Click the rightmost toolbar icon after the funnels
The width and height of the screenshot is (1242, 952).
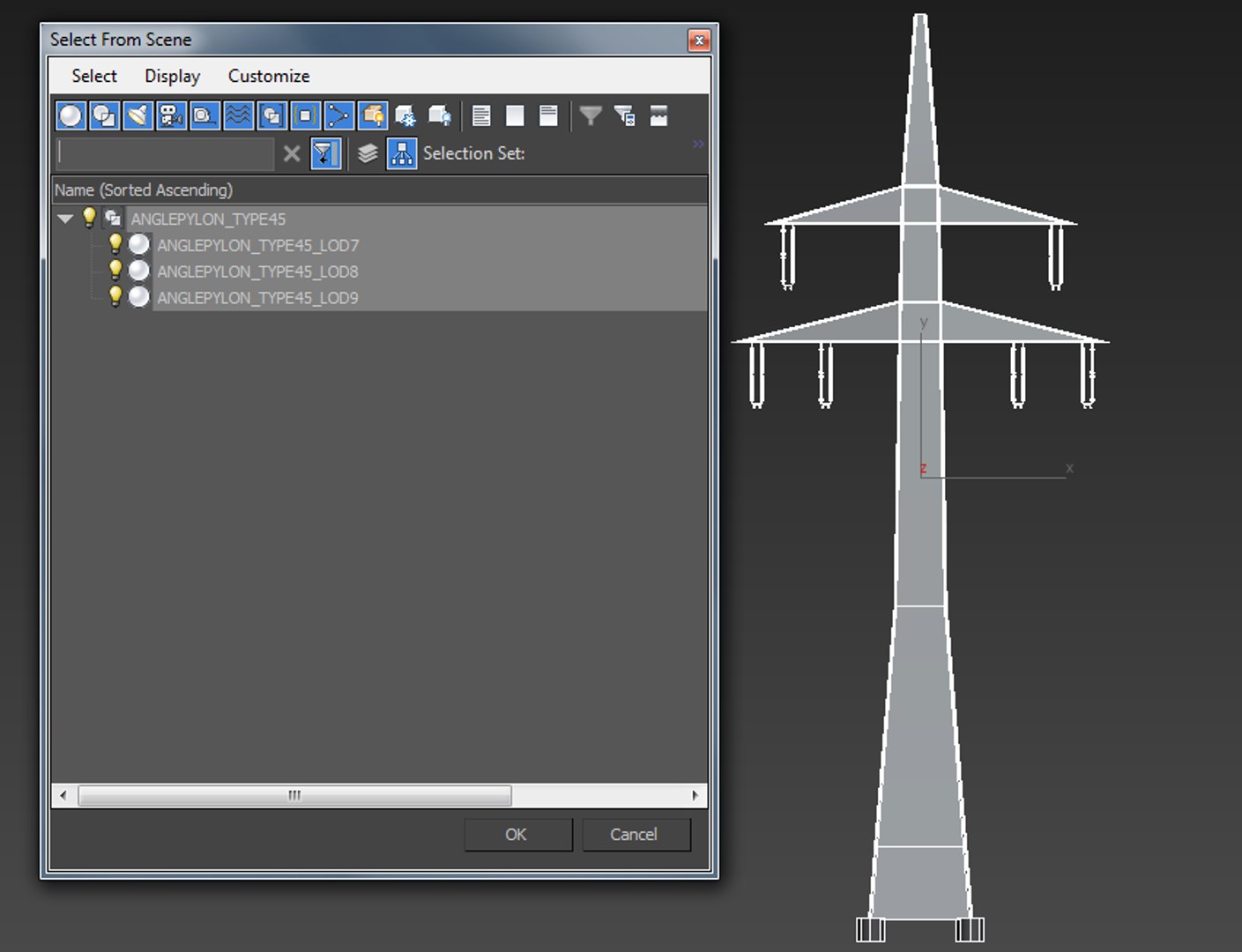pyautogui.click(x=658, y=115)
